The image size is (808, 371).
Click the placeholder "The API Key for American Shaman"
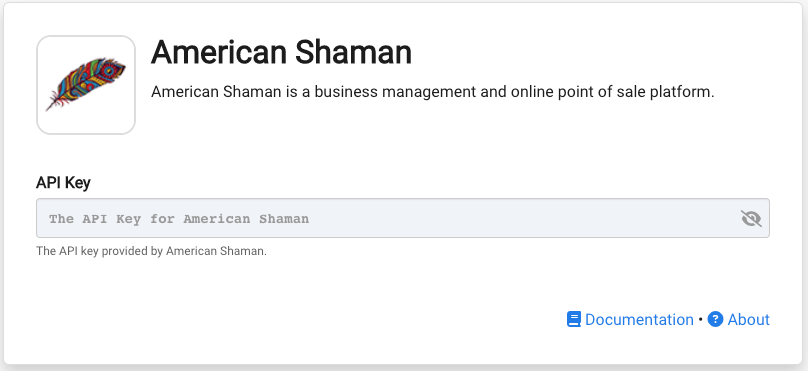coord(179,218)
